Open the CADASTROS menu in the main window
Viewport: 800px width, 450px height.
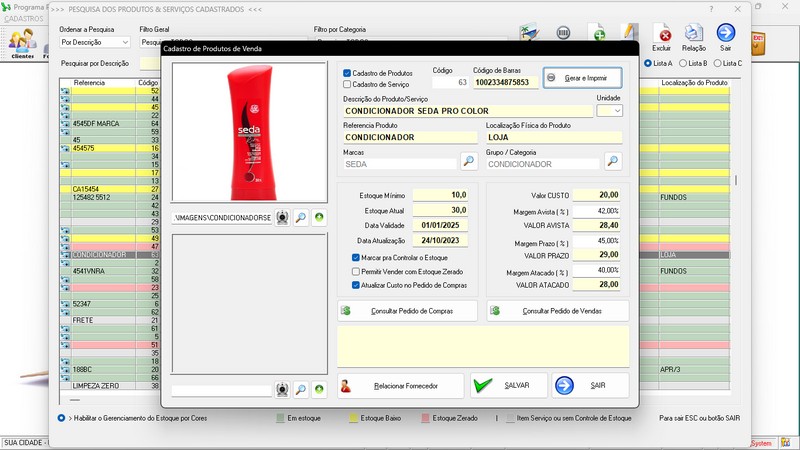coord(24,19)
